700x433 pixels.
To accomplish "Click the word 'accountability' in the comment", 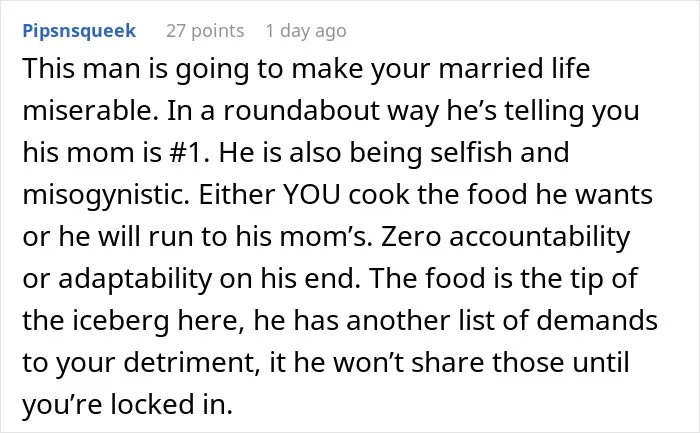I will coord(539,237).
